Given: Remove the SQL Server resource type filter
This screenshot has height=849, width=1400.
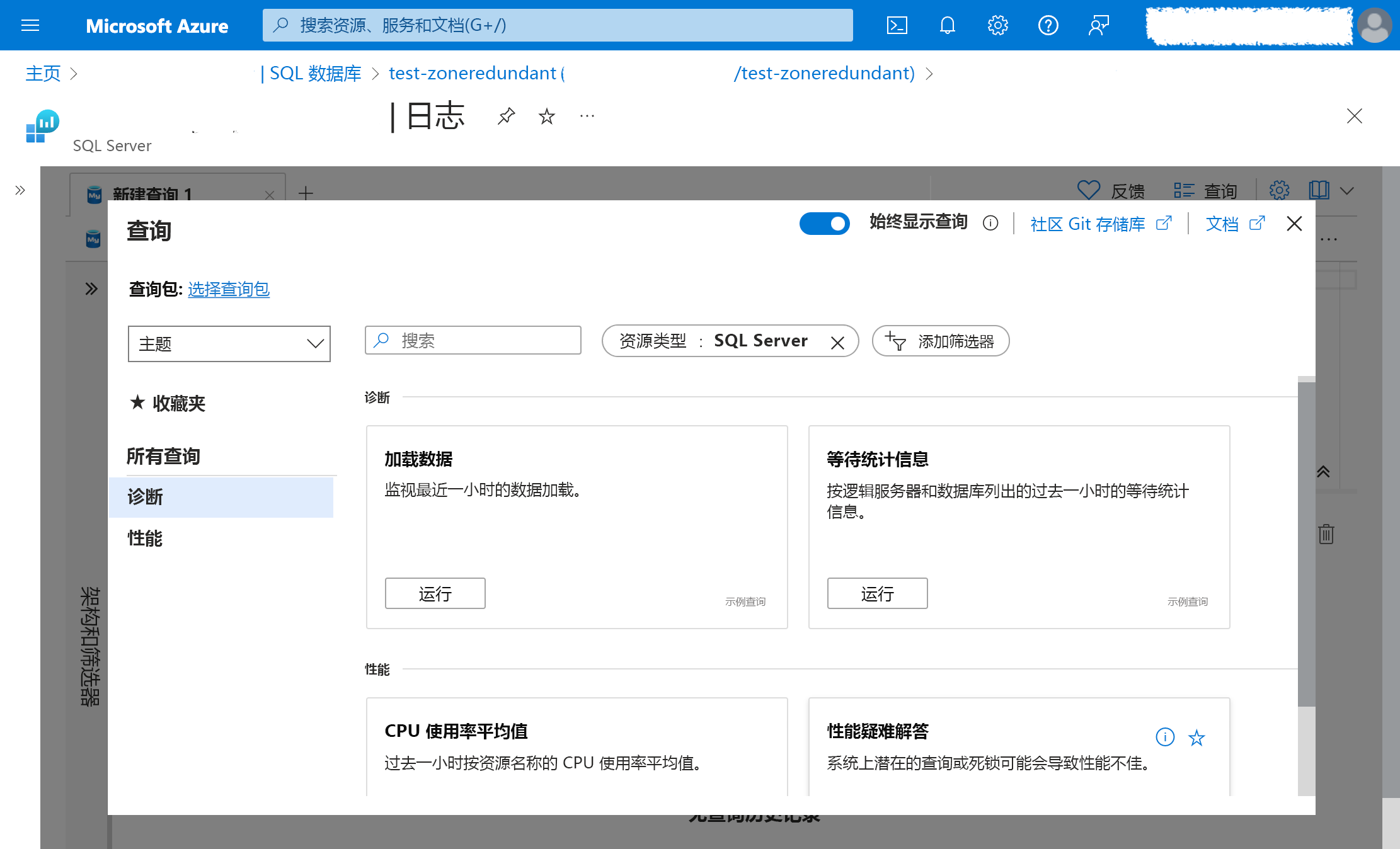Looking at the screenshot, I should (837, 343).
